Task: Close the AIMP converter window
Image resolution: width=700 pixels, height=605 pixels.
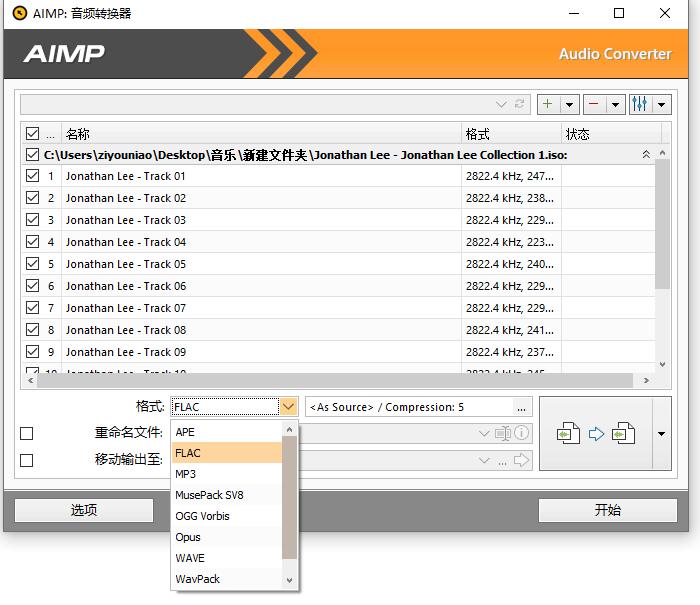Action: pyautogui.click(x=665, y=13)
